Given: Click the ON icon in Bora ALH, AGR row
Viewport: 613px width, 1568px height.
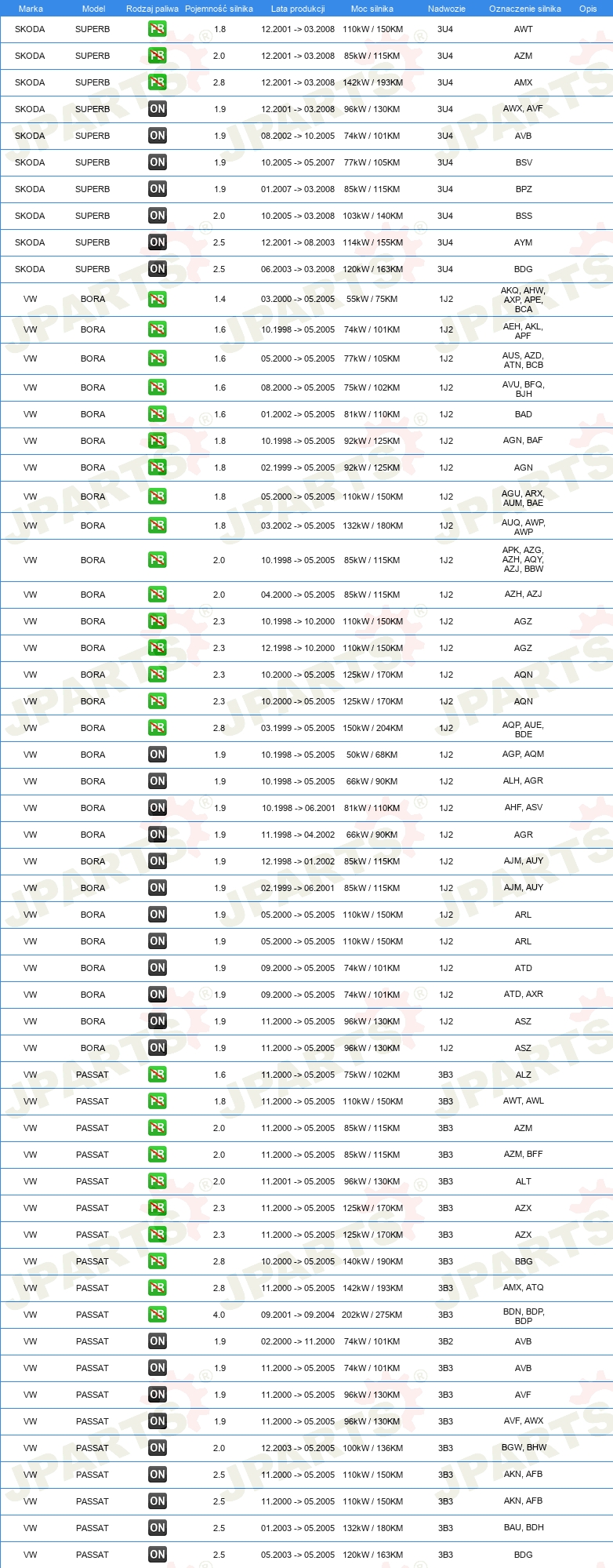Looking at the screenshot, I should coord(158,781).
